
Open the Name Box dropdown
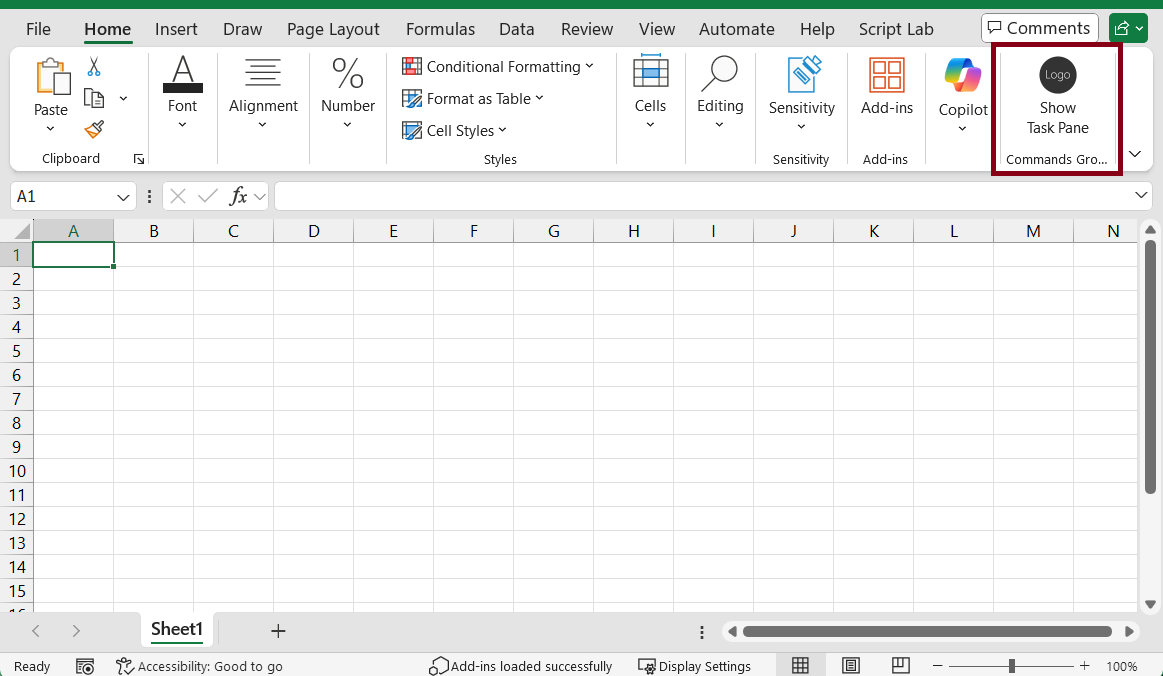tap(125, 196)
